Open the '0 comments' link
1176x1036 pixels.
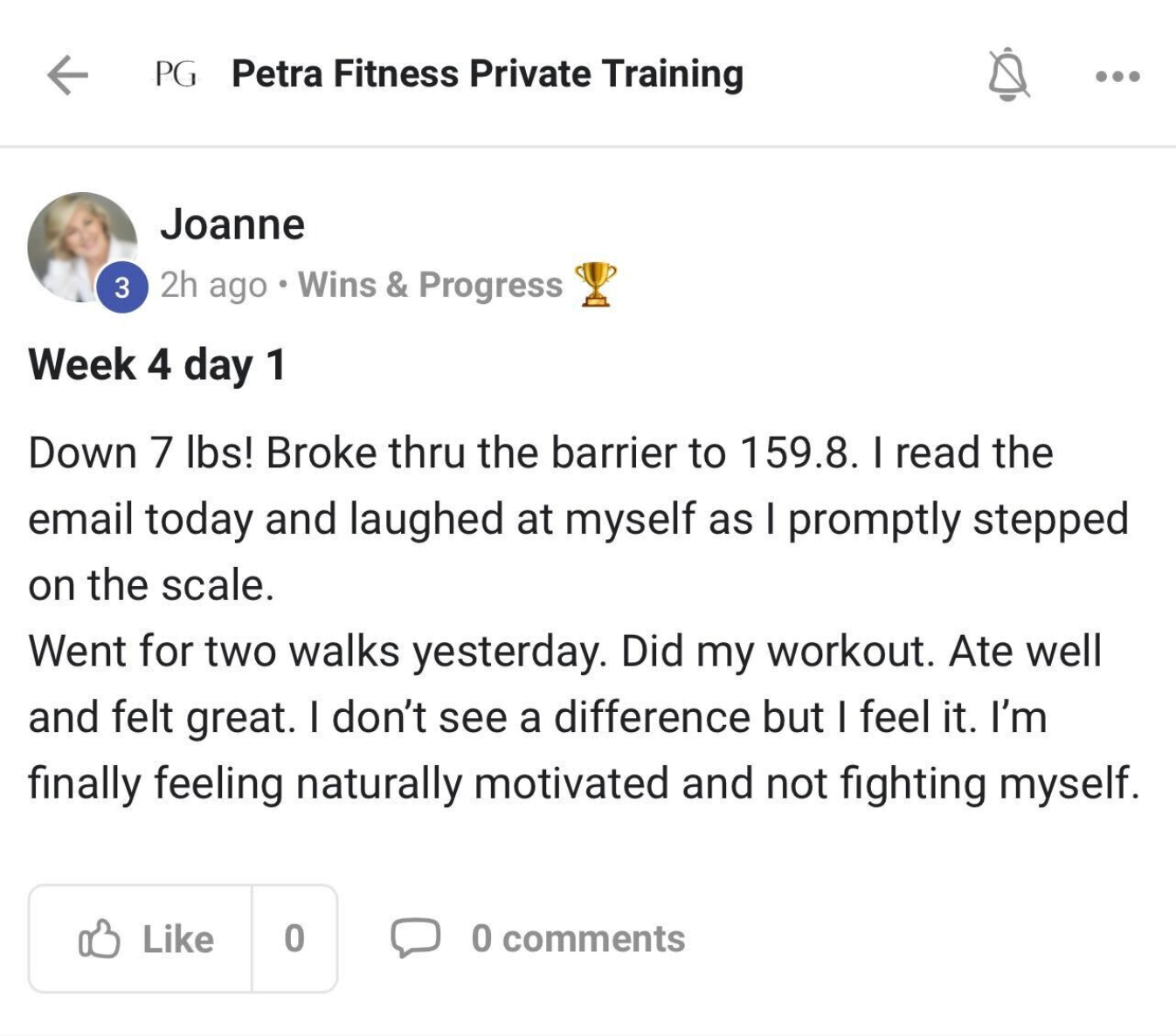[578, 939]
